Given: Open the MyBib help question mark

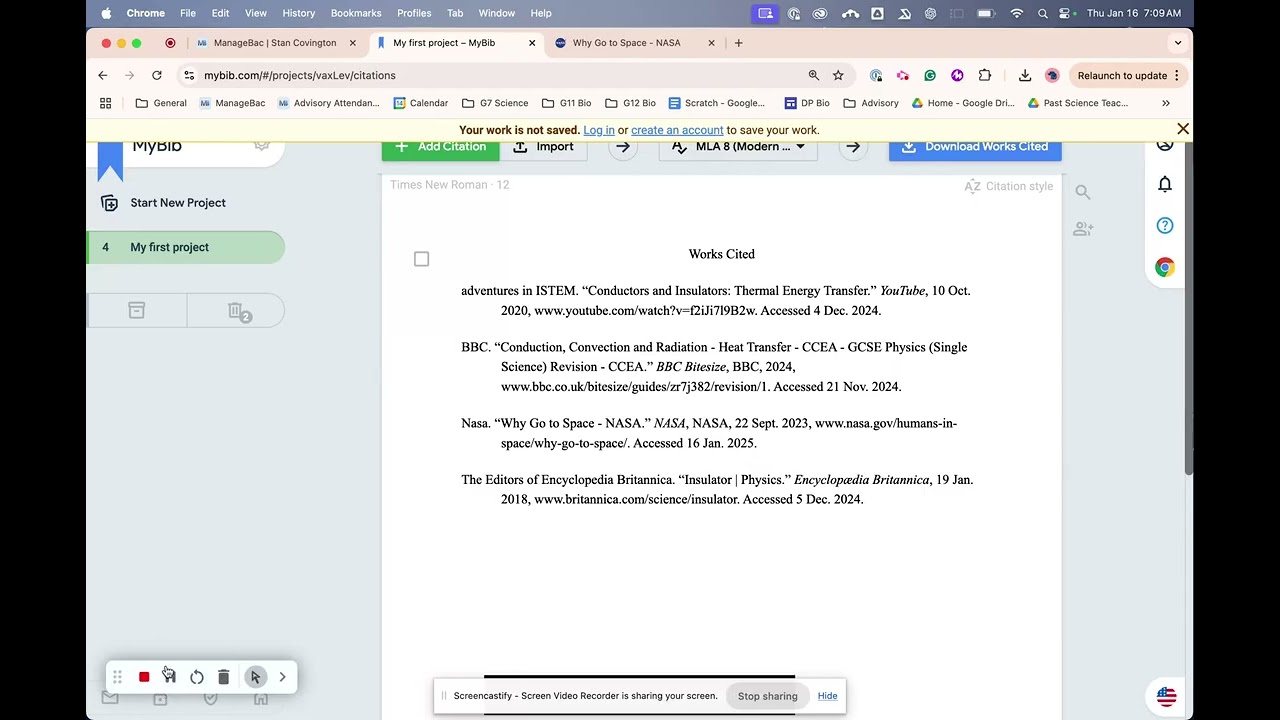Looking at the screenshot, I should pos(1165,226).
